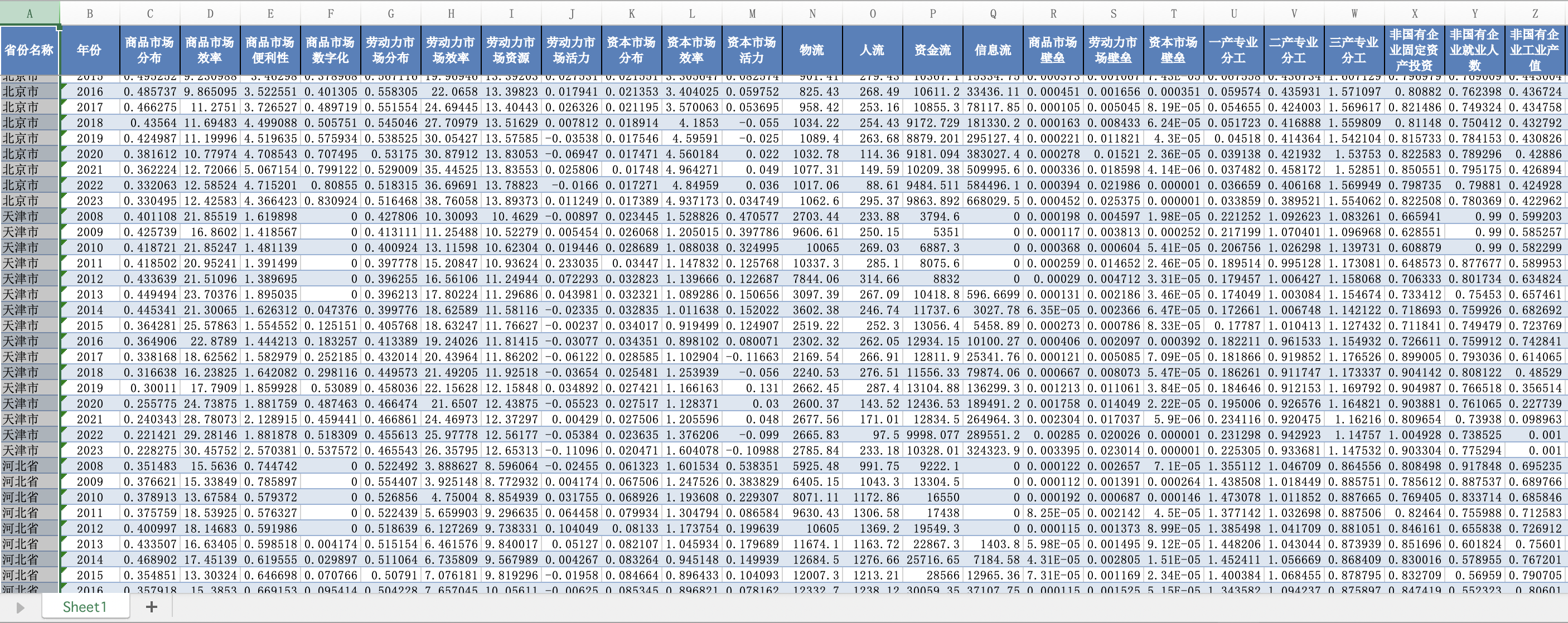Select column H header
Screen dimensions: 1568x623
click(451, 13)
